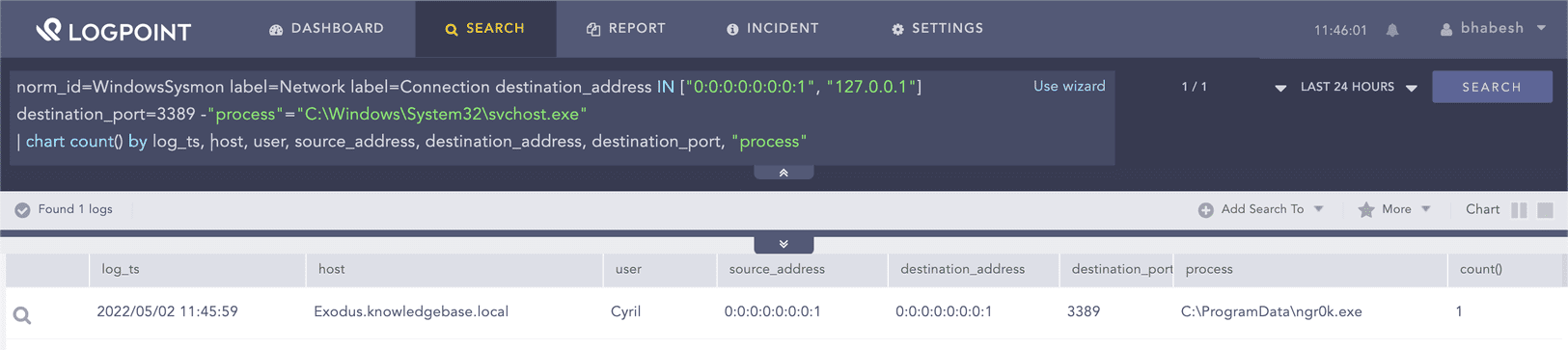Click the magnifier icon in result row
1568x350 pixels.
(22, 315)
